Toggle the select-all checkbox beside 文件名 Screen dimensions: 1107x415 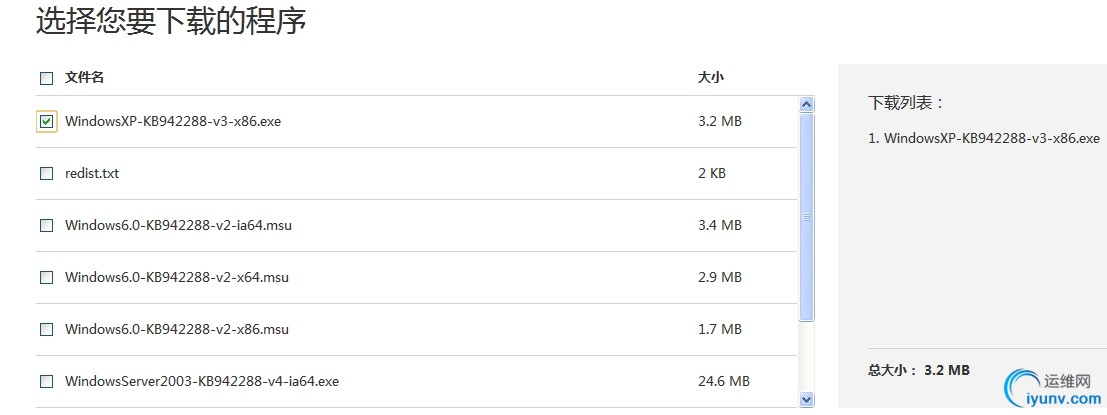pos(46,77)
